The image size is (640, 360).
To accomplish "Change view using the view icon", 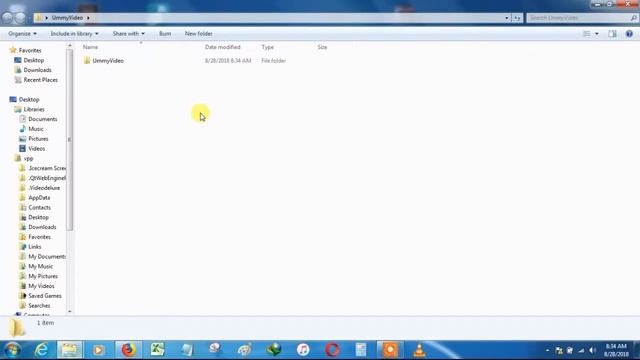I will click(586, 34).
